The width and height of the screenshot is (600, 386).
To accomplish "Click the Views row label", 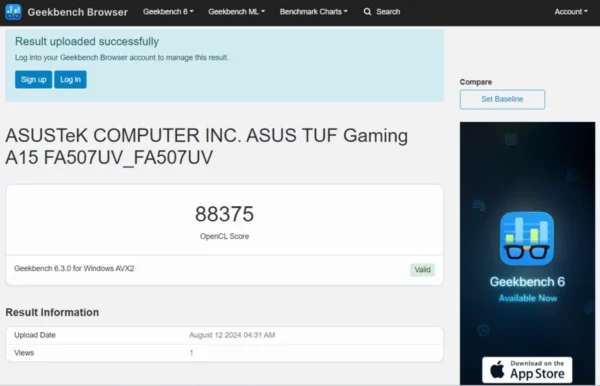I will (x=24, y=353).
